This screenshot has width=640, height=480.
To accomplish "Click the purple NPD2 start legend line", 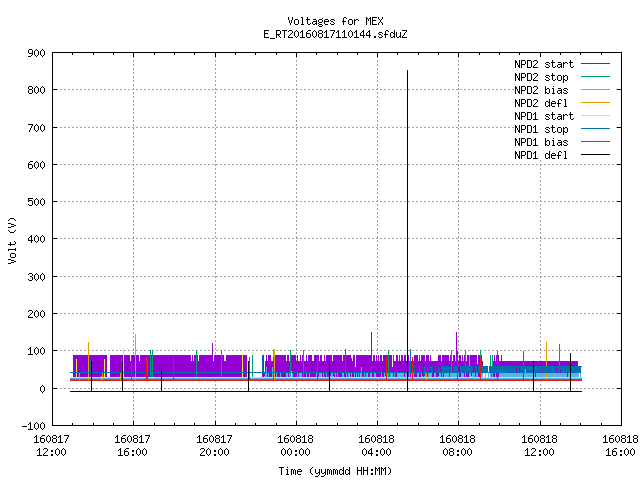I will point(595,64).
